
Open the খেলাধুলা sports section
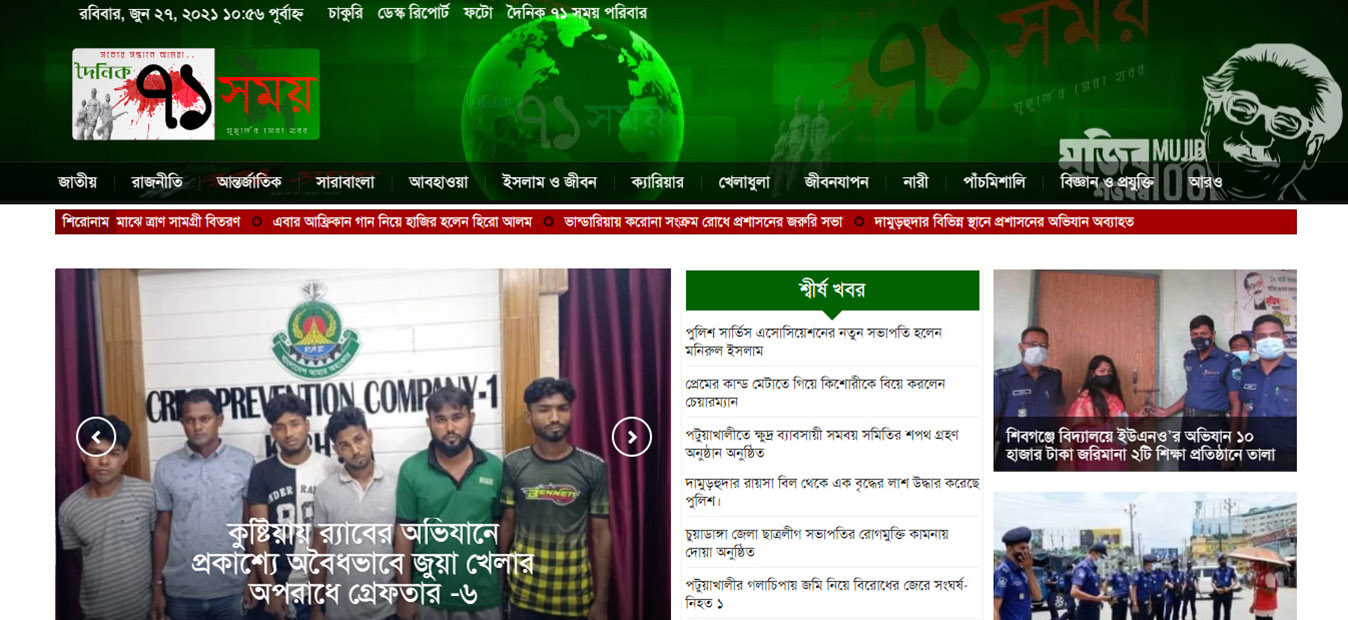click(744, 182)
